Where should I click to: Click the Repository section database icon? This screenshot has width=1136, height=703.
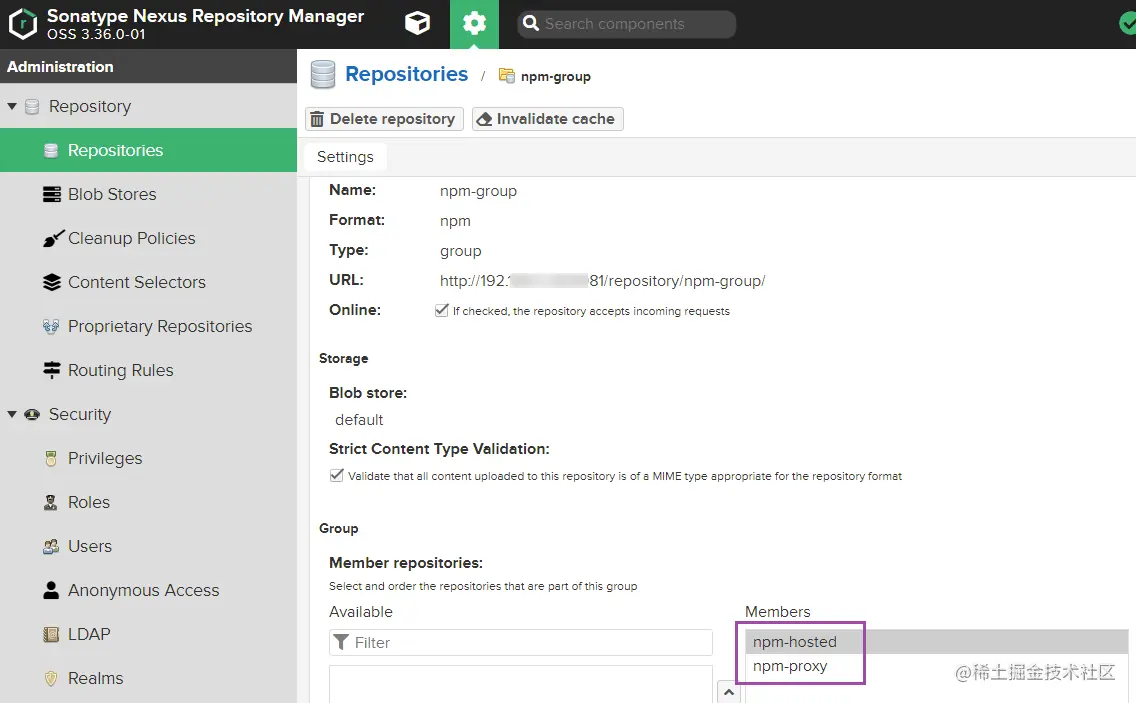[x=32, y=107]
